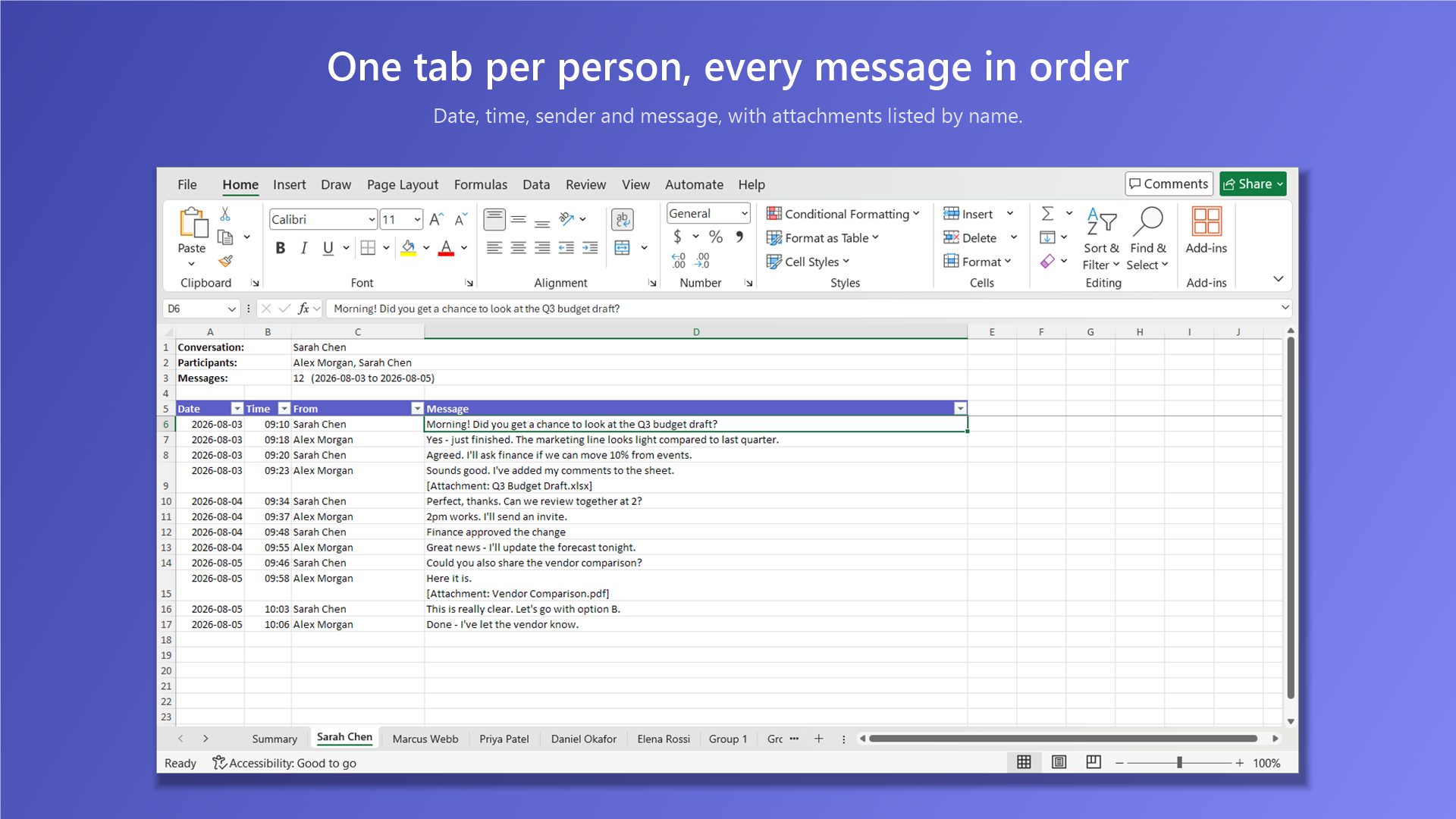The height and width of the screenshot is (819, 1456).
Task: Toggle Normal view in status bar
Action: click(x=1024, y=762)
